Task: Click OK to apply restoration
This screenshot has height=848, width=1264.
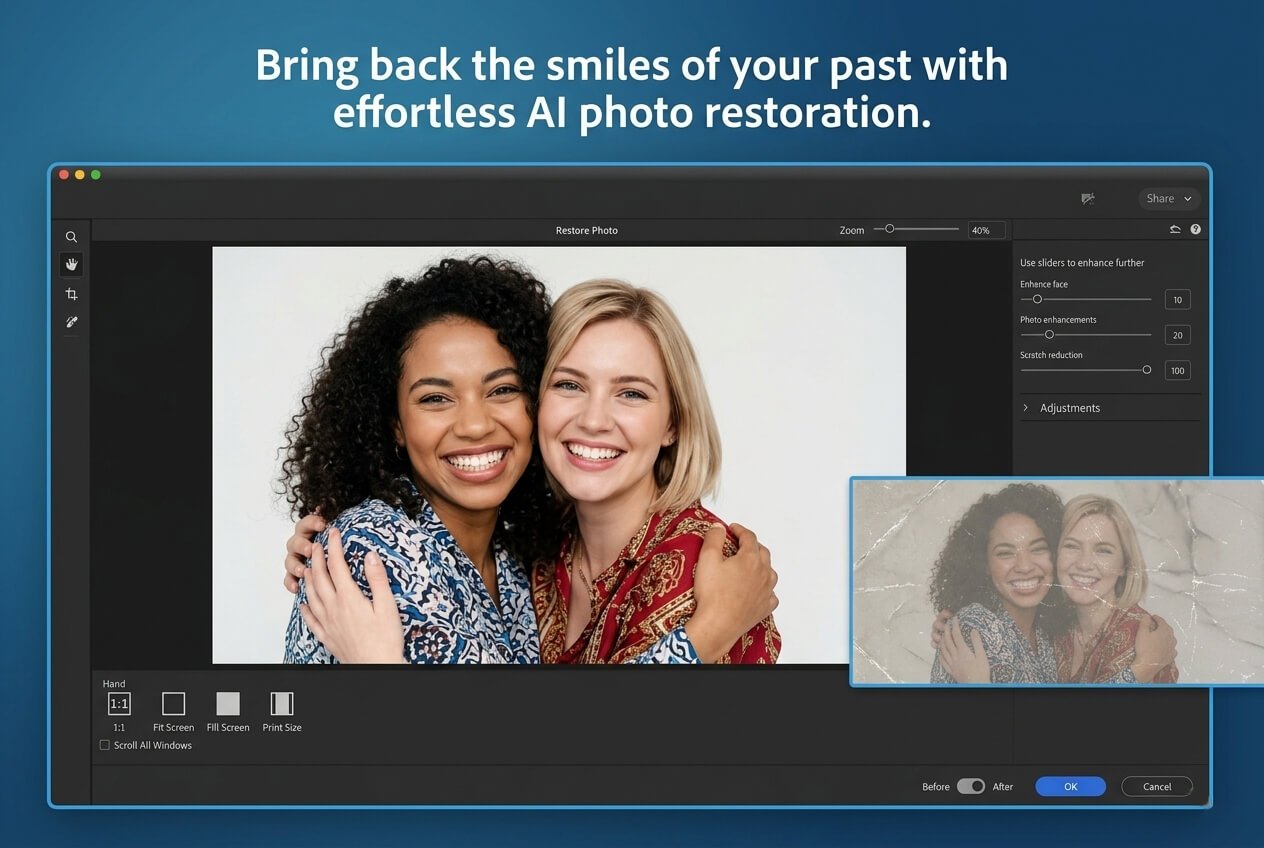Action: point(1070,786)
